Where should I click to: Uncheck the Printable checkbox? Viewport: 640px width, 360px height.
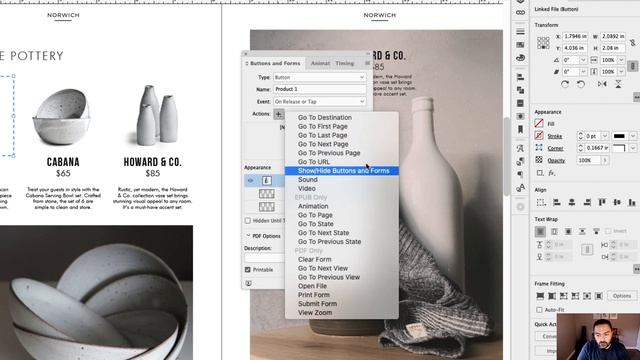(248, 270)
